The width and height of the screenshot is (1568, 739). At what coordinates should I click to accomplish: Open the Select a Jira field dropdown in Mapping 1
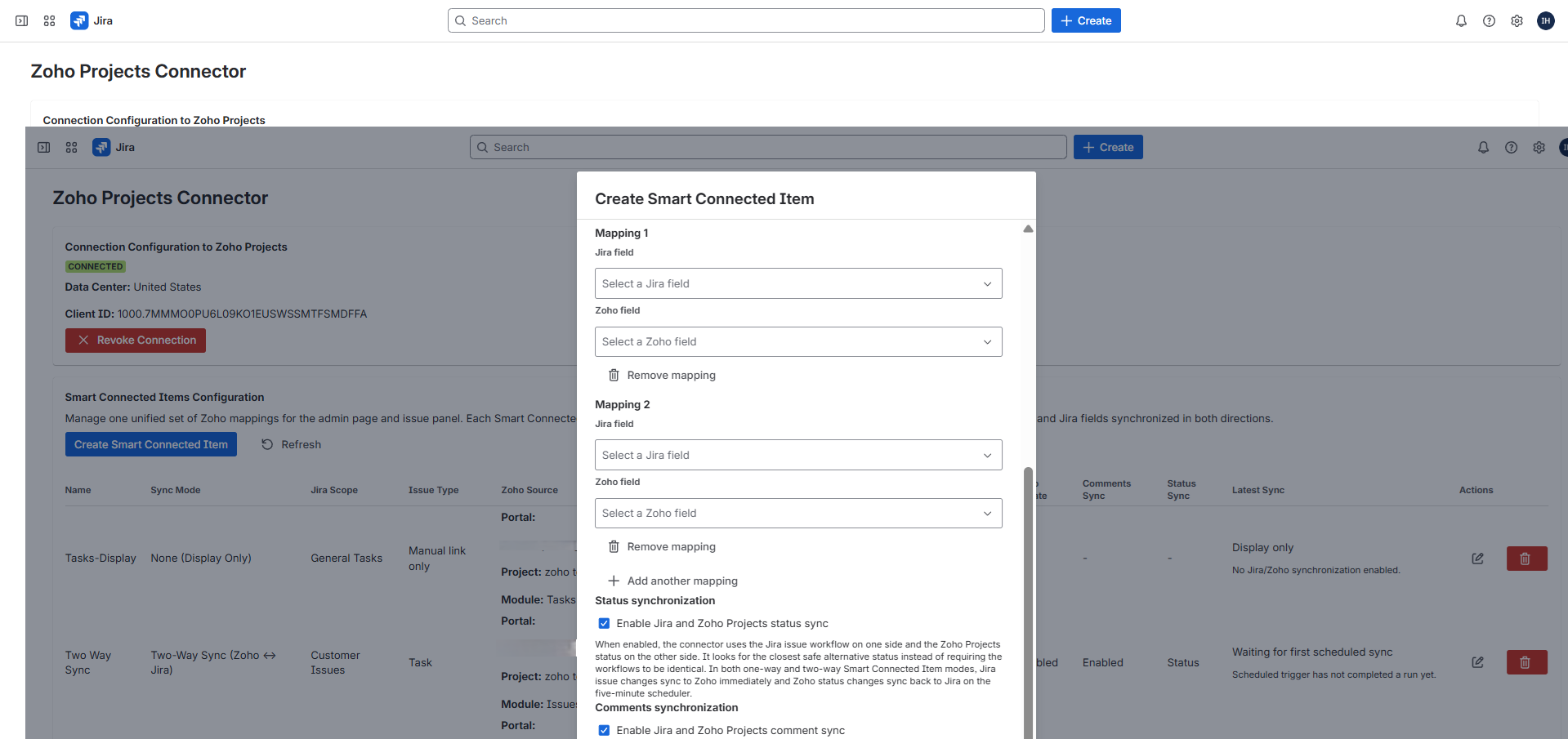[x=797, y=283]
